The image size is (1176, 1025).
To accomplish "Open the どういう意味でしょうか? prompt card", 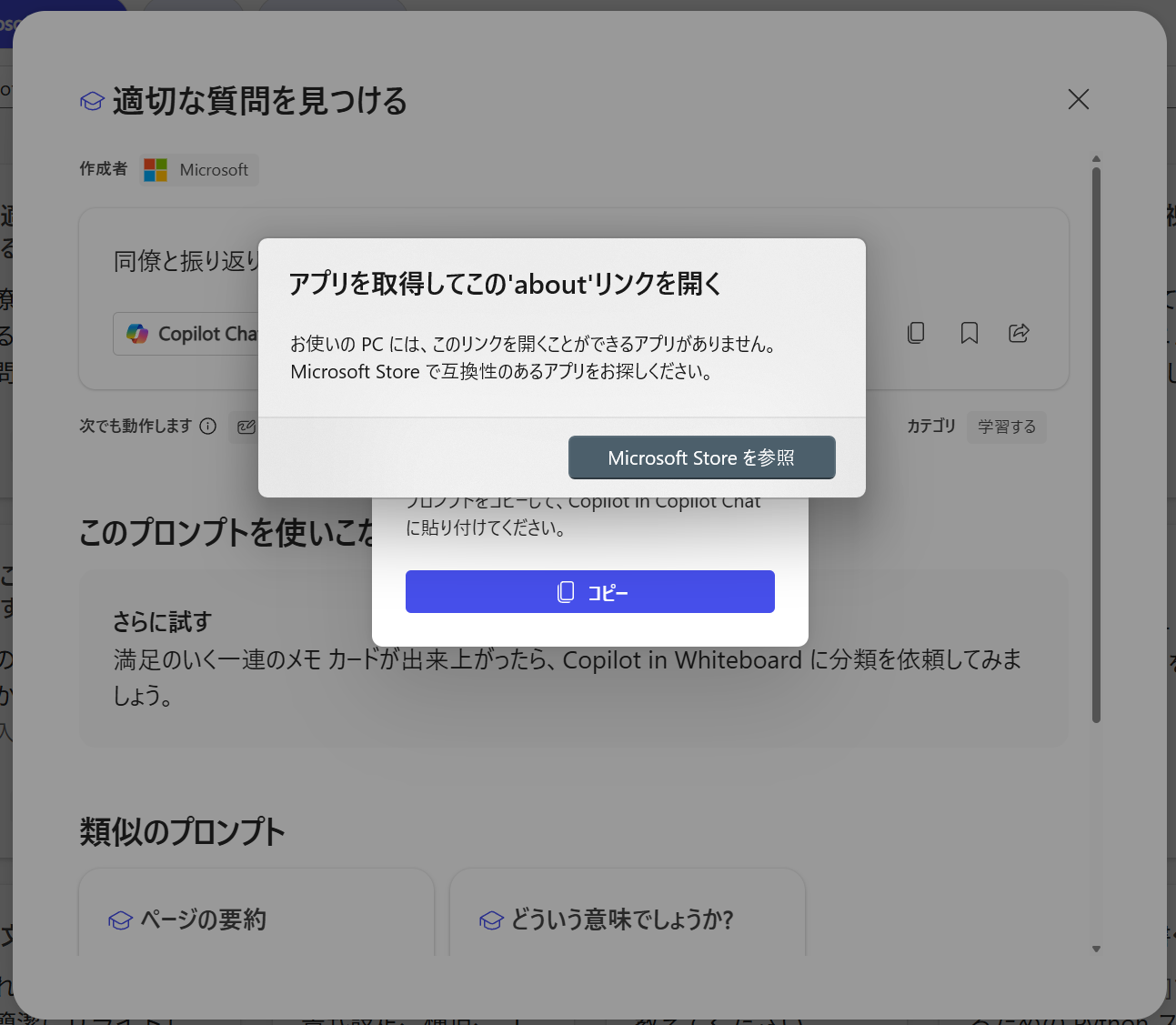I will tap(627, 919).
